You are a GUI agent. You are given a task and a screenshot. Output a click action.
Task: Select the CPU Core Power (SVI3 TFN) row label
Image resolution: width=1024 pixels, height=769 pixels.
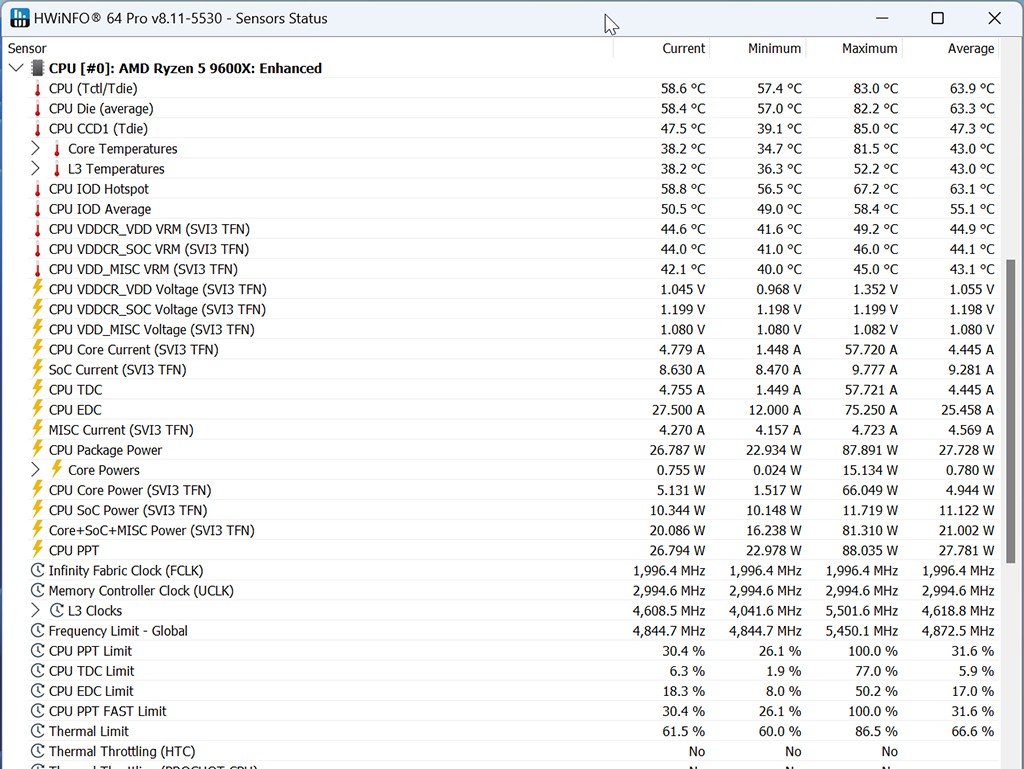[x=130, y=490]
